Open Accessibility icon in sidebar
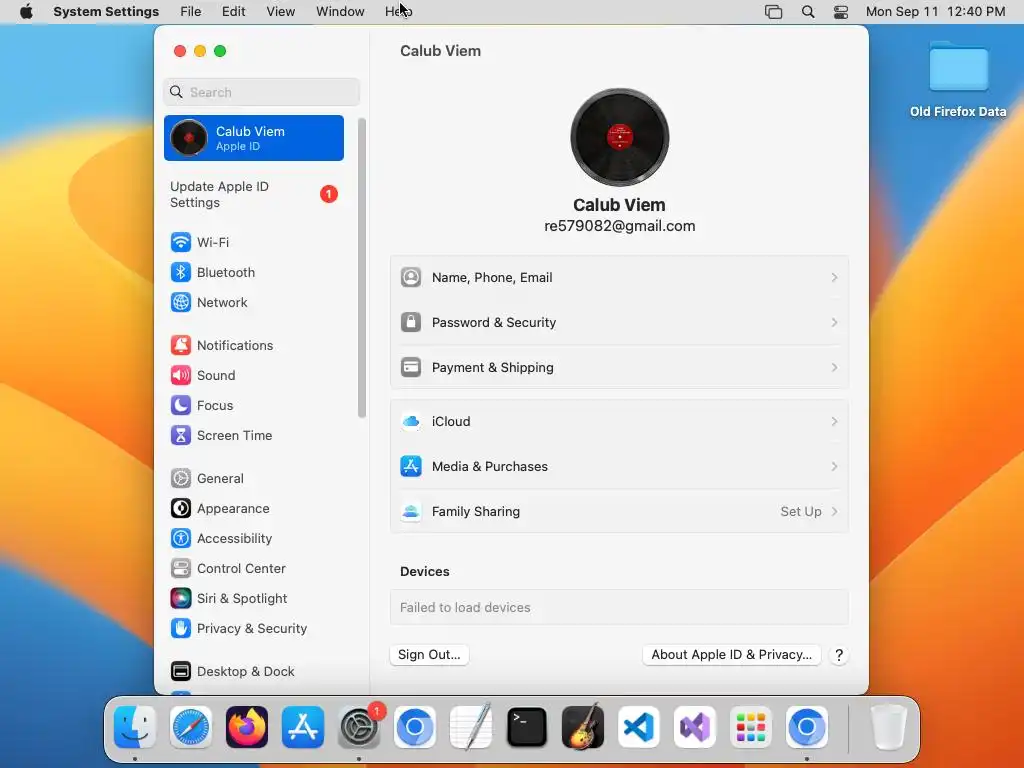 click(x=181, y=539)
